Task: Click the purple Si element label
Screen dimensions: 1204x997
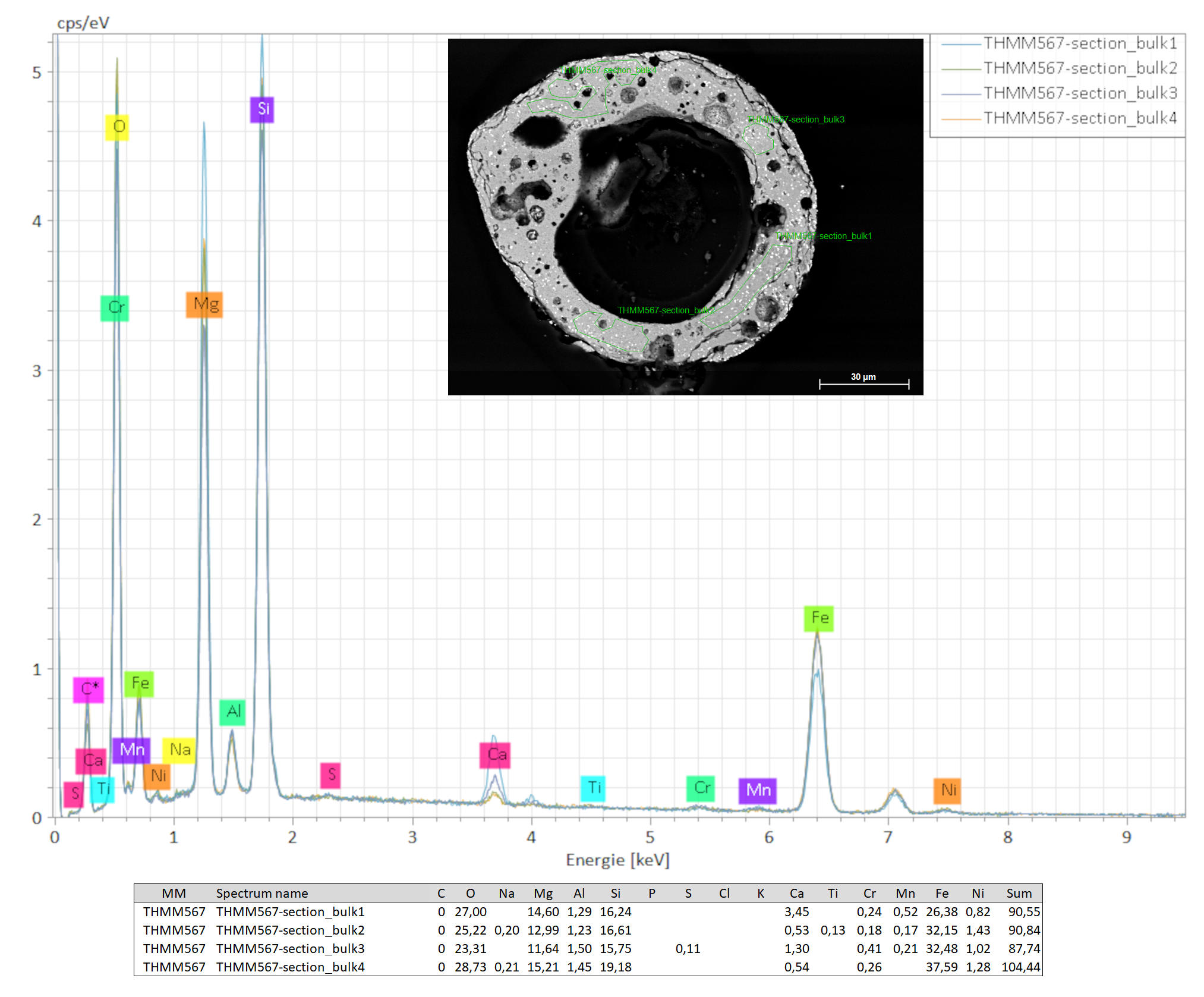Action: [262, 109]
